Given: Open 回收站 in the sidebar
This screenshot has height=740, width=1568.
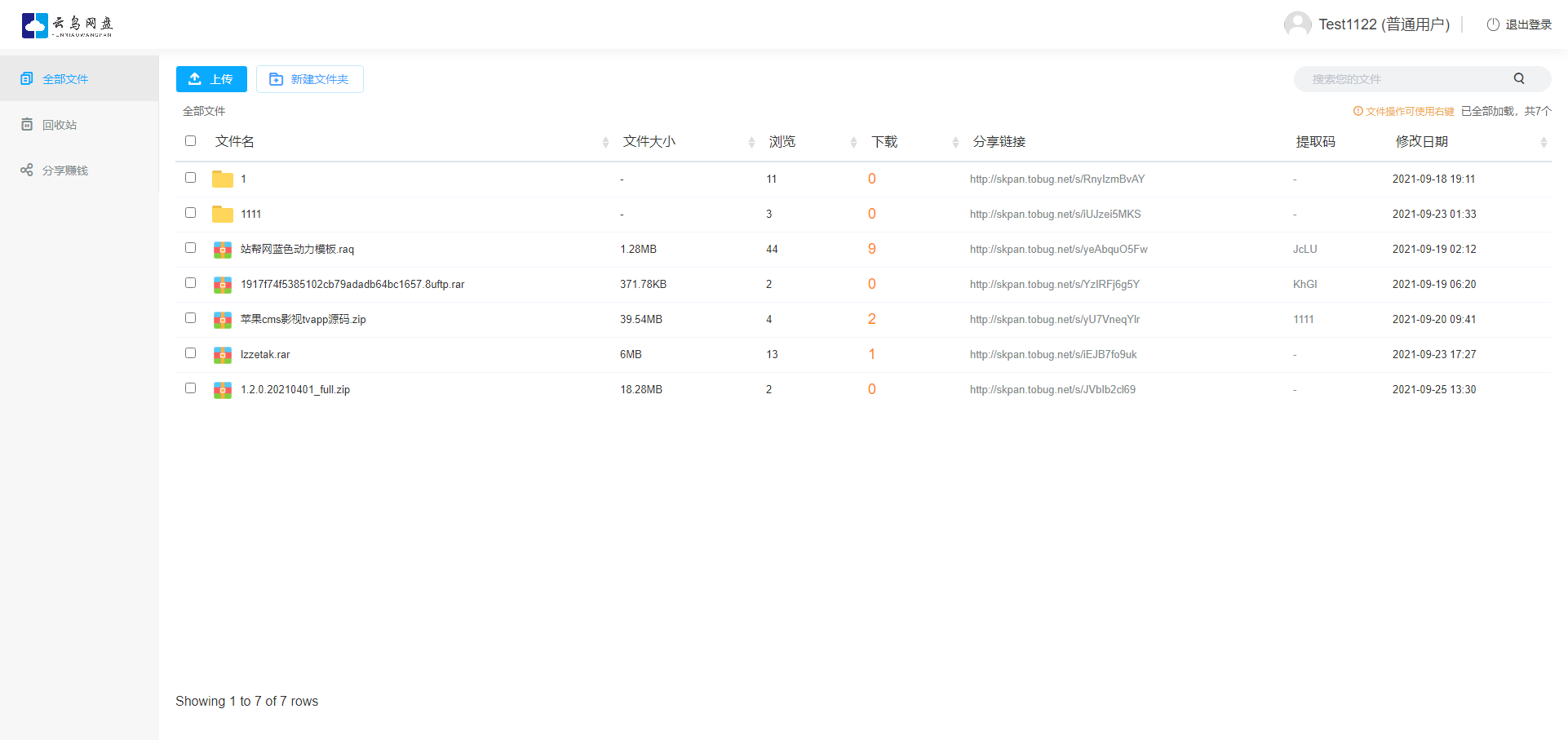Looking at the screenshot, I should [x=60, y=125].
